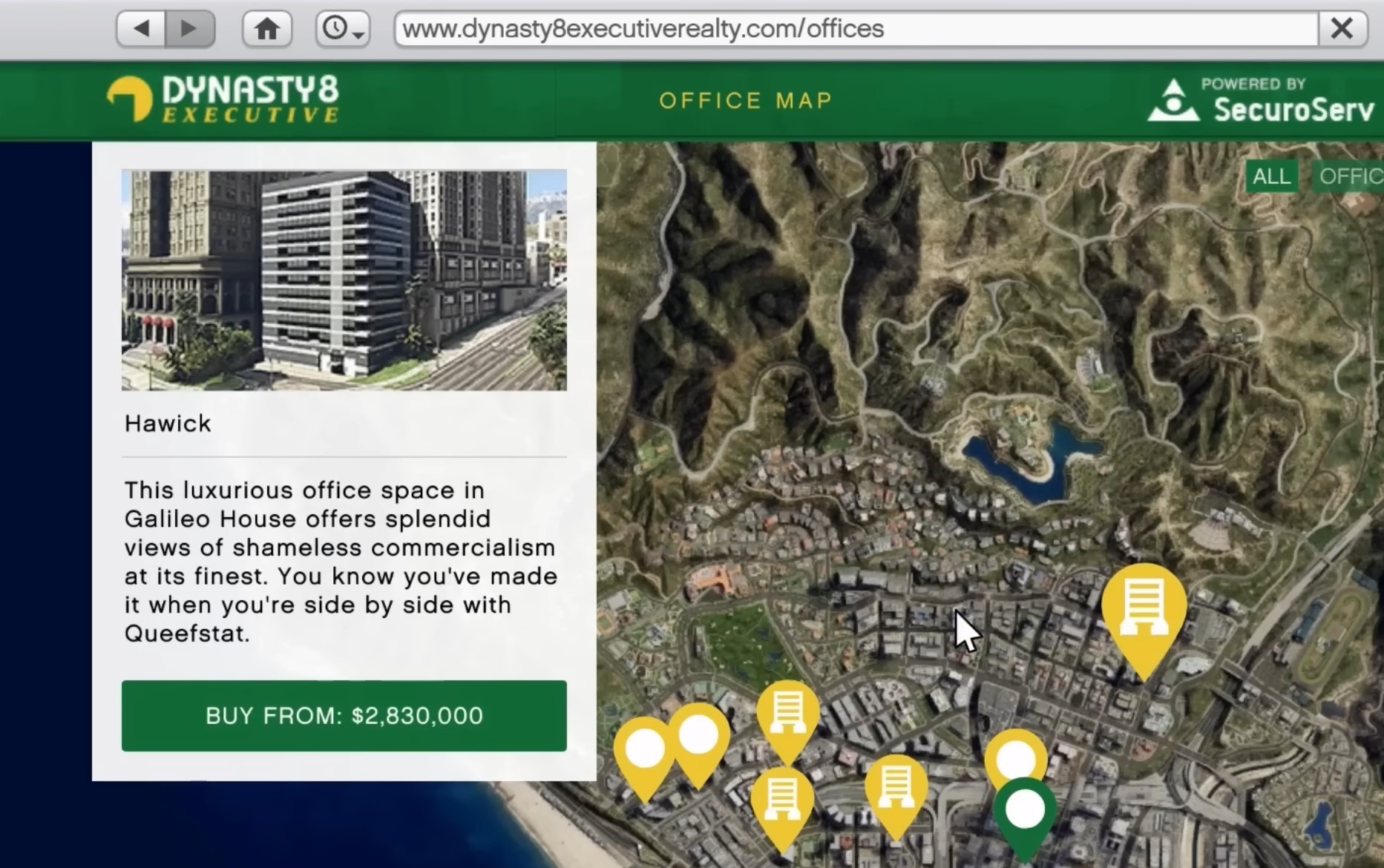Open browser history via clock icon
This screenshot has width=1384, height=868.
[x=334, y=28]
